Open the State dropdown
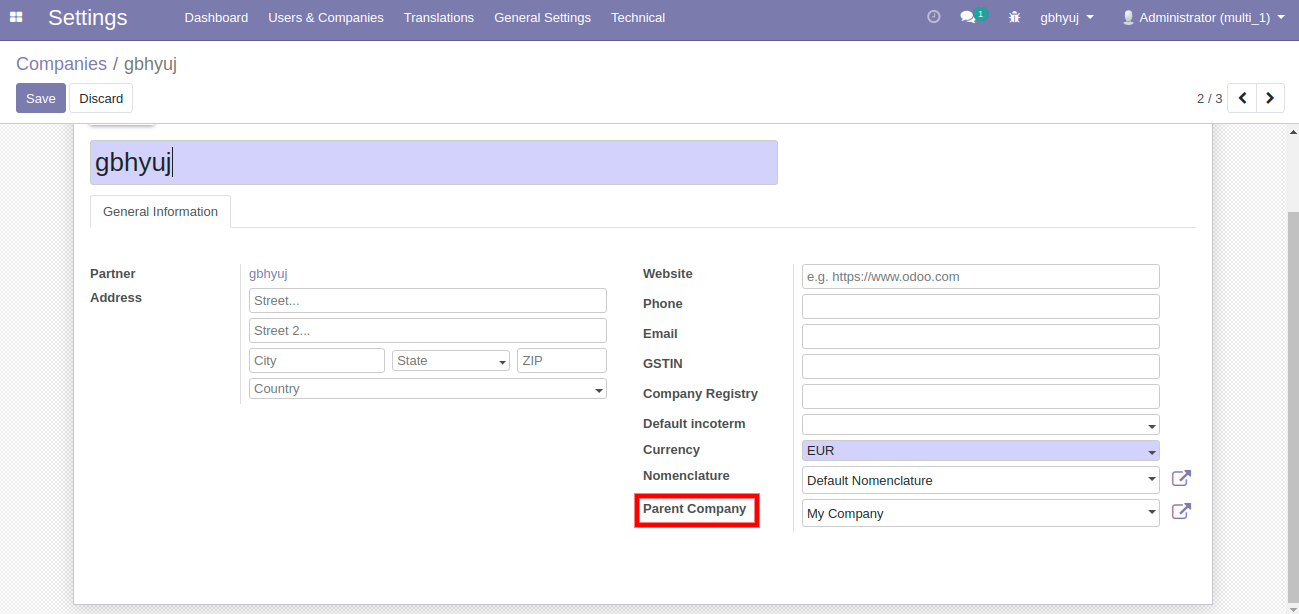The height and width of the screenshot is (614, 1299). 451,361
